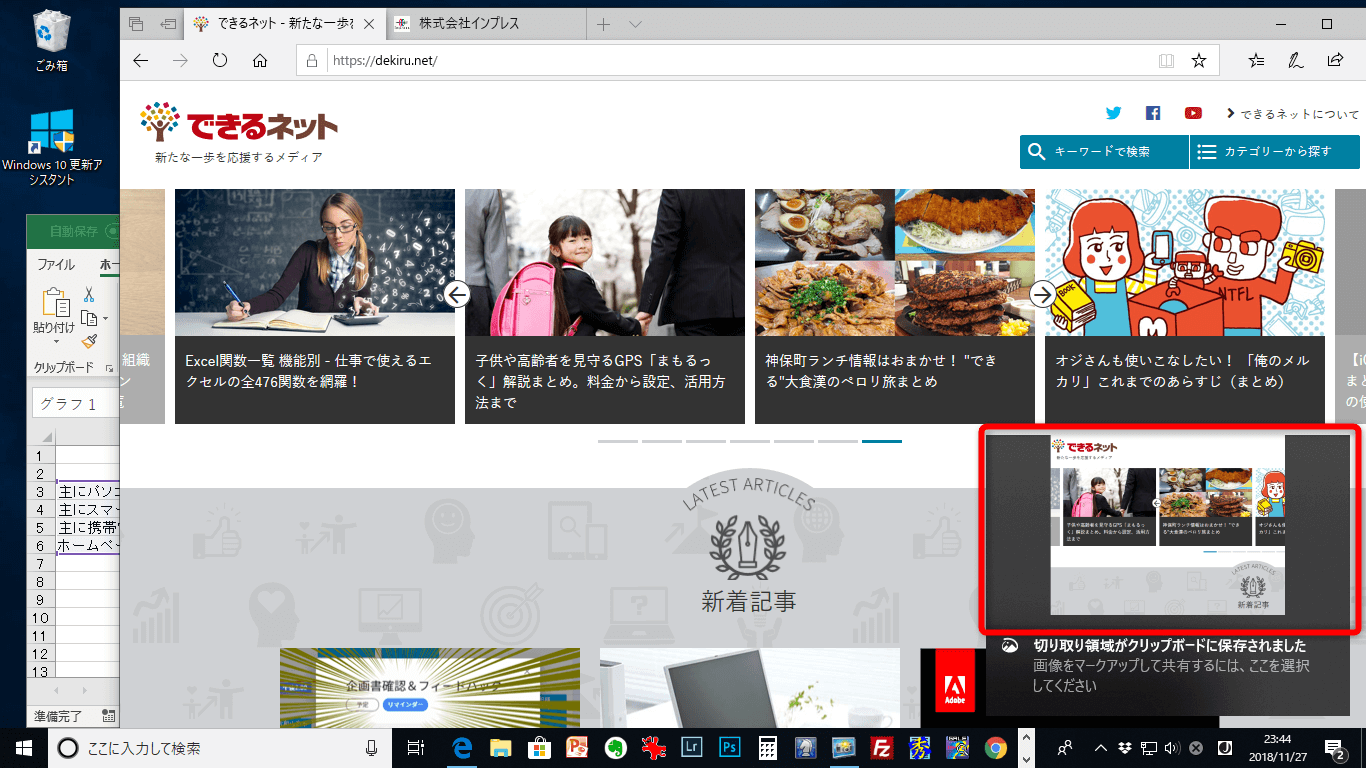Show the Edge tab previews icon
This screenshot has height=768, width=1366.
(x=136, y=24)
